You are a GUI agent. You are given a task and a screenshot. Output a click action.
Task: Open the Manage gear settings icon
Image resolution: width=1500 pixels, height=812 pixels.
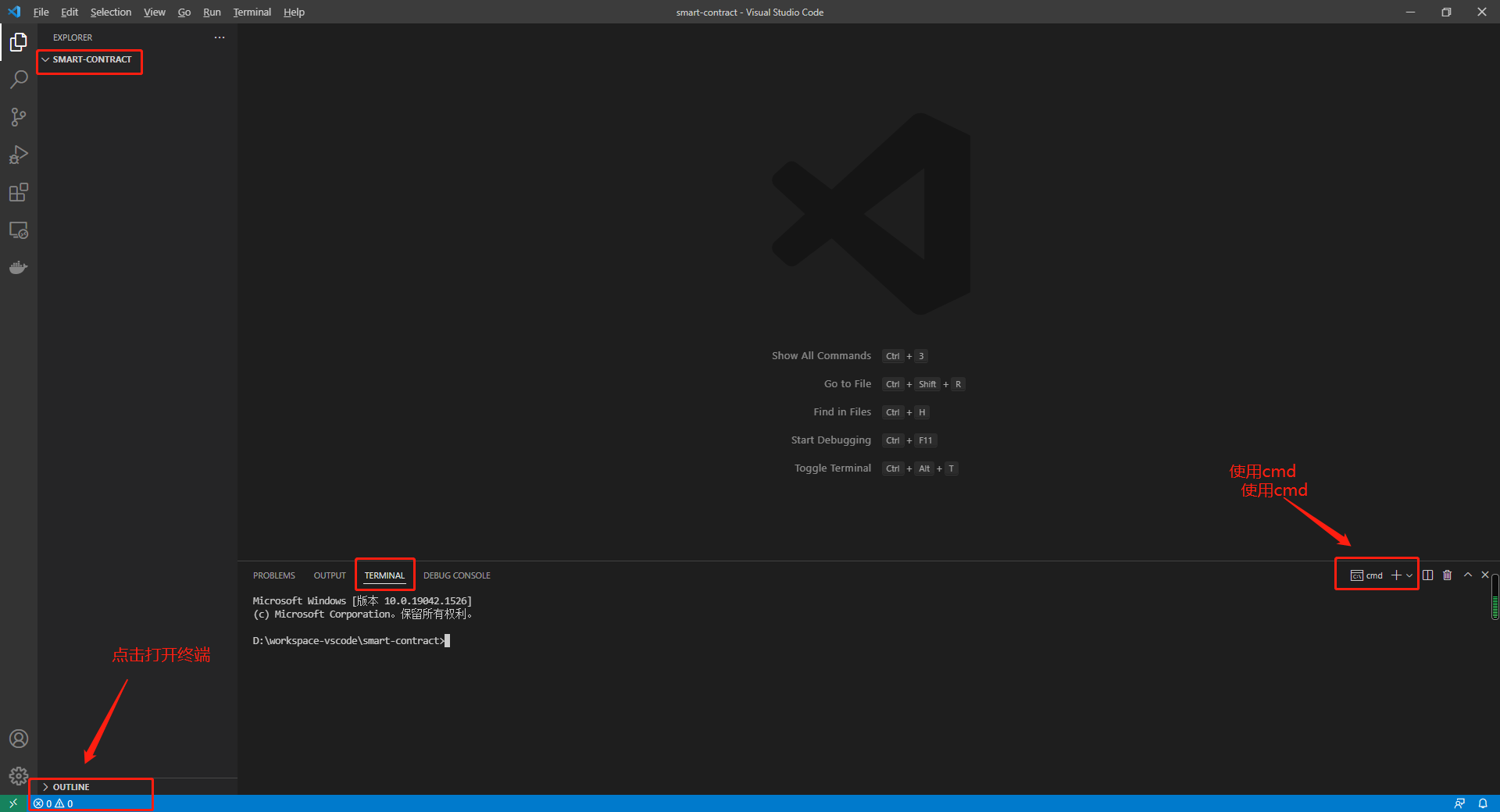point(19,776)
